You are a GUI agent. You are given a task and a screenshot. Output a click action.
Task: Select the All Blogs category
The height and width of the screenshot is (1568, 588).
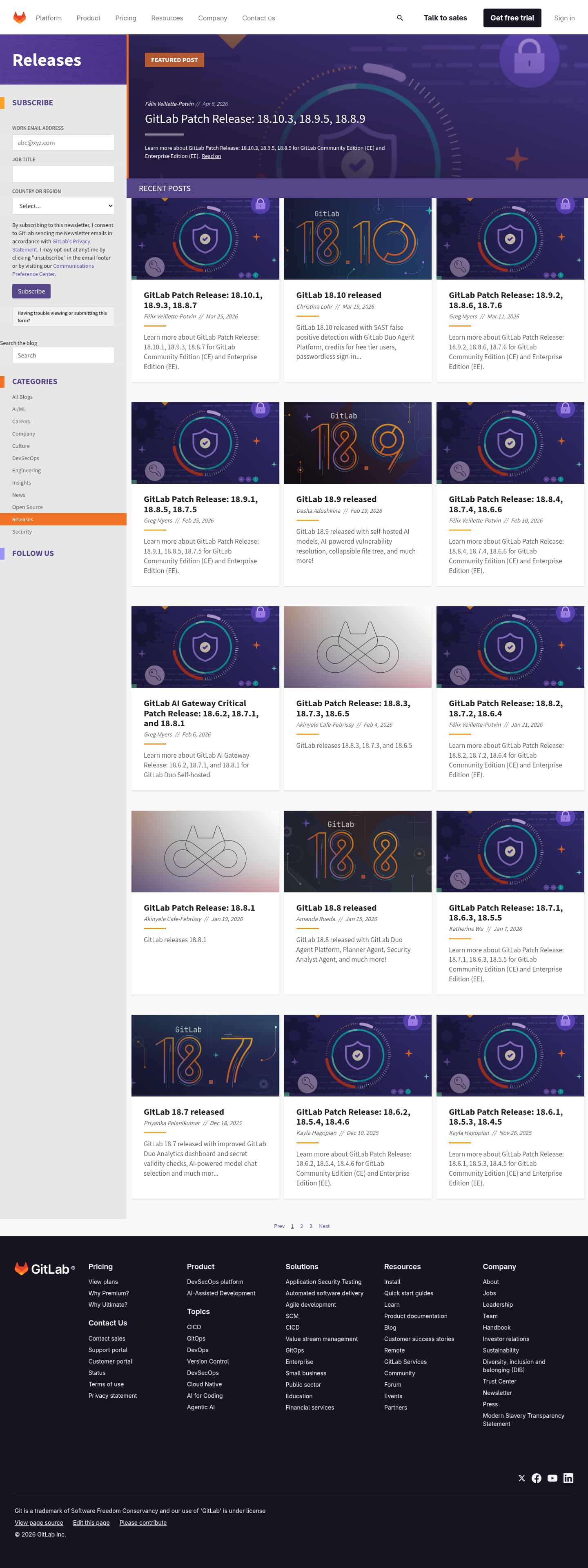click(22, 397)
